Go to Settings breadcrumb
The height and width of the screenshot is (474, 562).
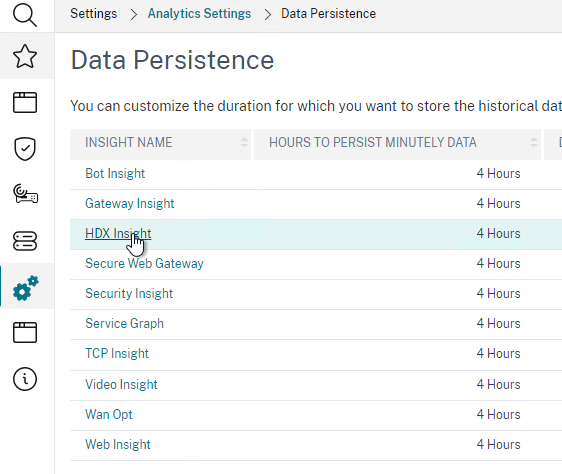coord(94,14)
